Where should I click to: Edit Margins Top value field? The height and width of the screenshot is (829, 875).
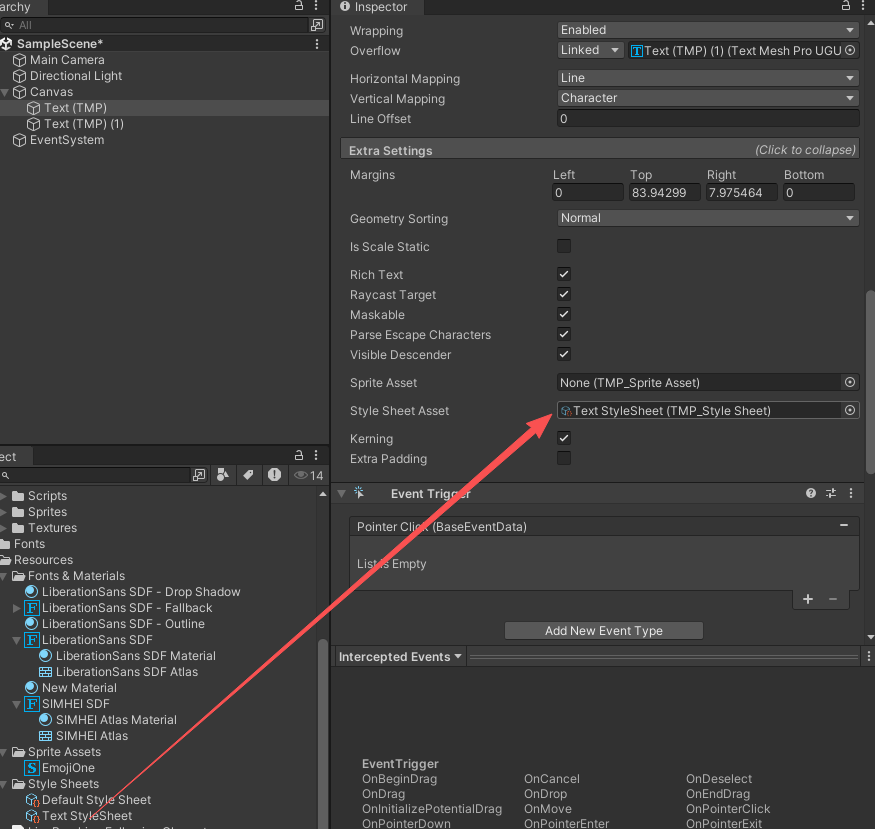[664, 192]
